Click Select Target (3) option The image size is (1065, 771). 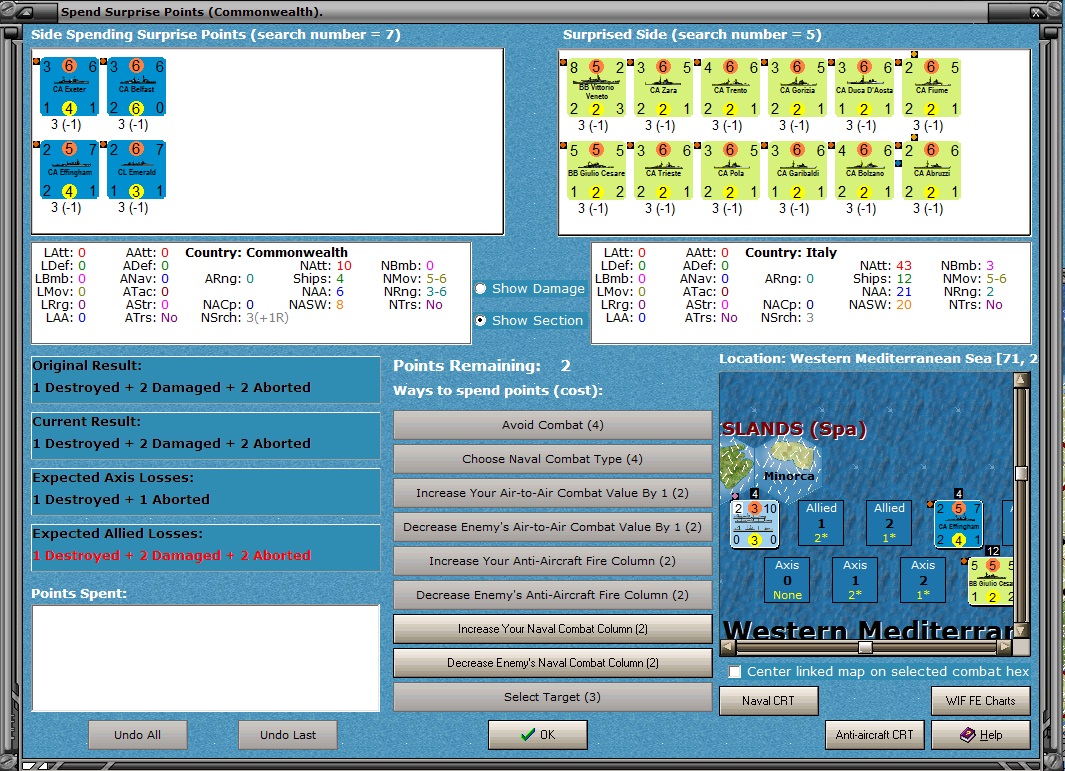coord(552,697)
